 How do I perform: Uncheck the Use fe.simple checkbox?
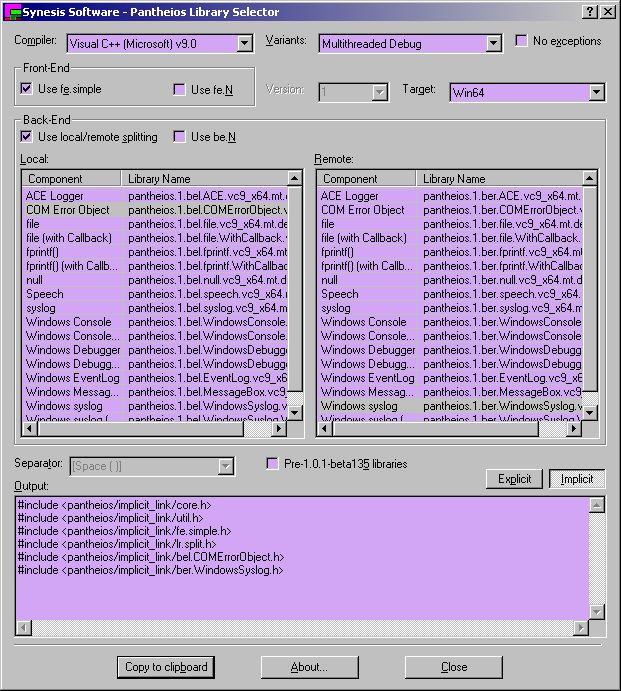tap(26, 89)
